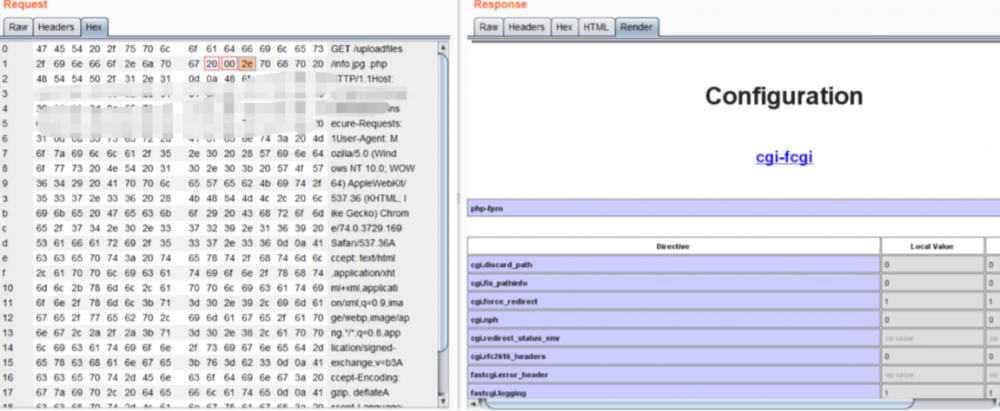
Task: Switch to the Request Raw tab
Action: (x=18, y=27)
